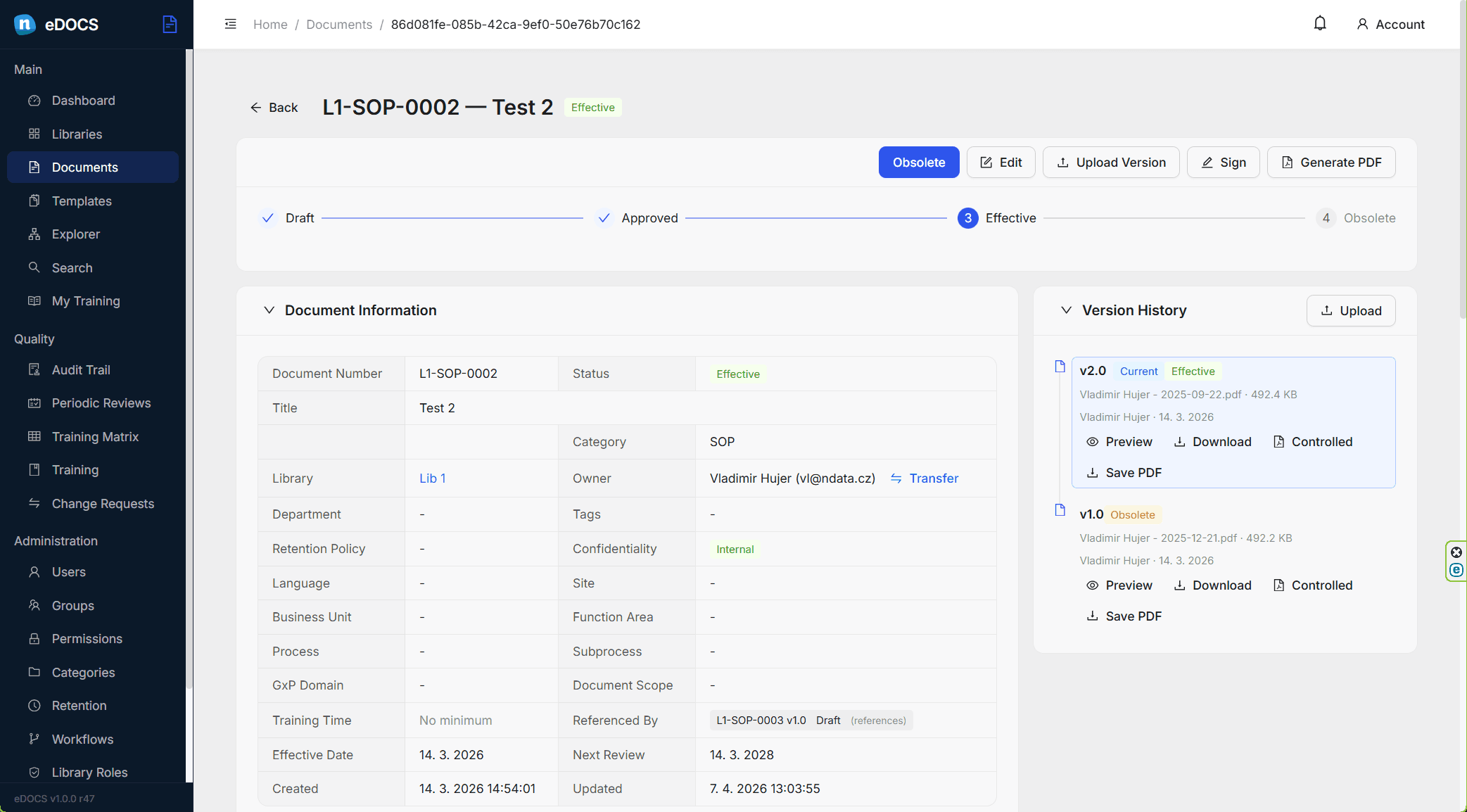Toggle the sidebar collapse hamburger icon
This screenshot has width=1467, height=812.
[x=230, y=24]
